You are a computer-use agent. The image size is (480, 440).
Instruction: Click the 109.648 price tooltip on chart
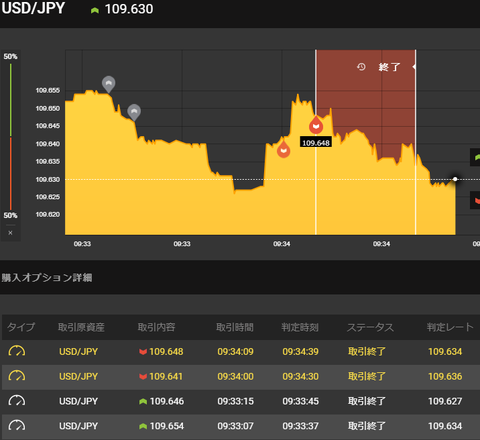point(316,143)
